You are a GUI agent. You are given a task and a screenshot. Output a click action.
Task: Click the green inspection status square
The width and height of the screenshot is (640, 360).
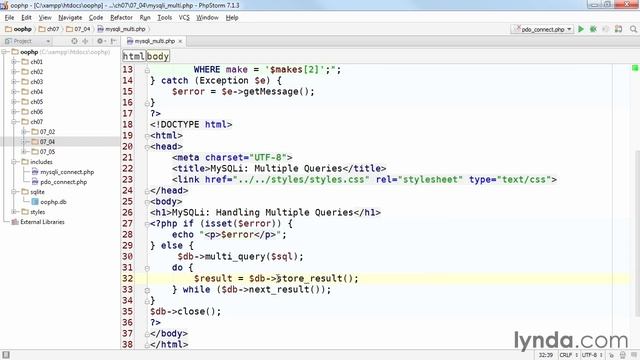635,68
